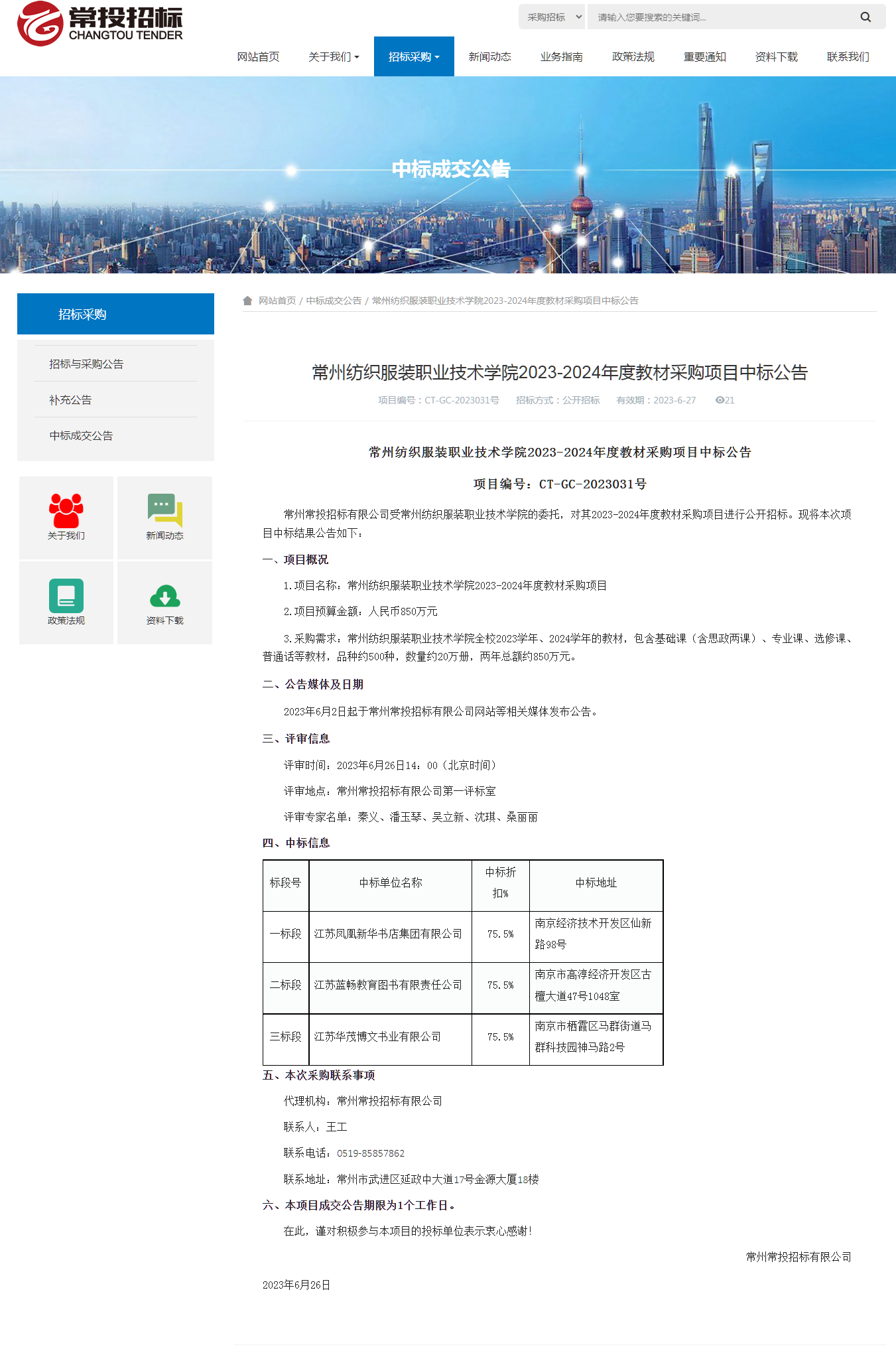Click the 中标成交公告 breadcrumb link

tap(334, 301)
